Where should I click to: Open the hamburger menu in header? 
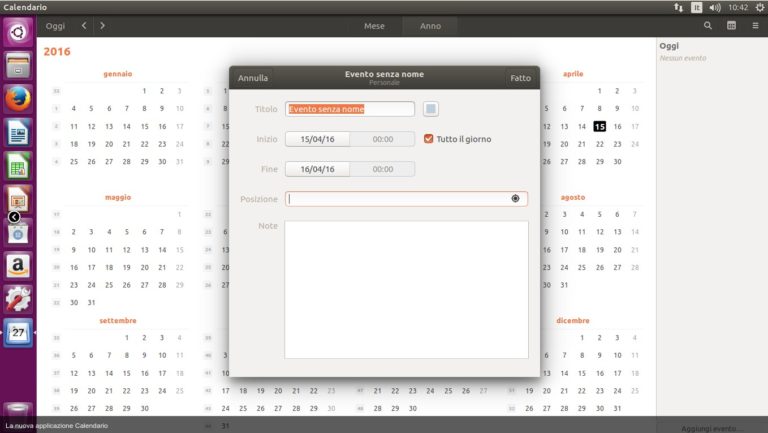pyautogui.click(x=755, y=25)
